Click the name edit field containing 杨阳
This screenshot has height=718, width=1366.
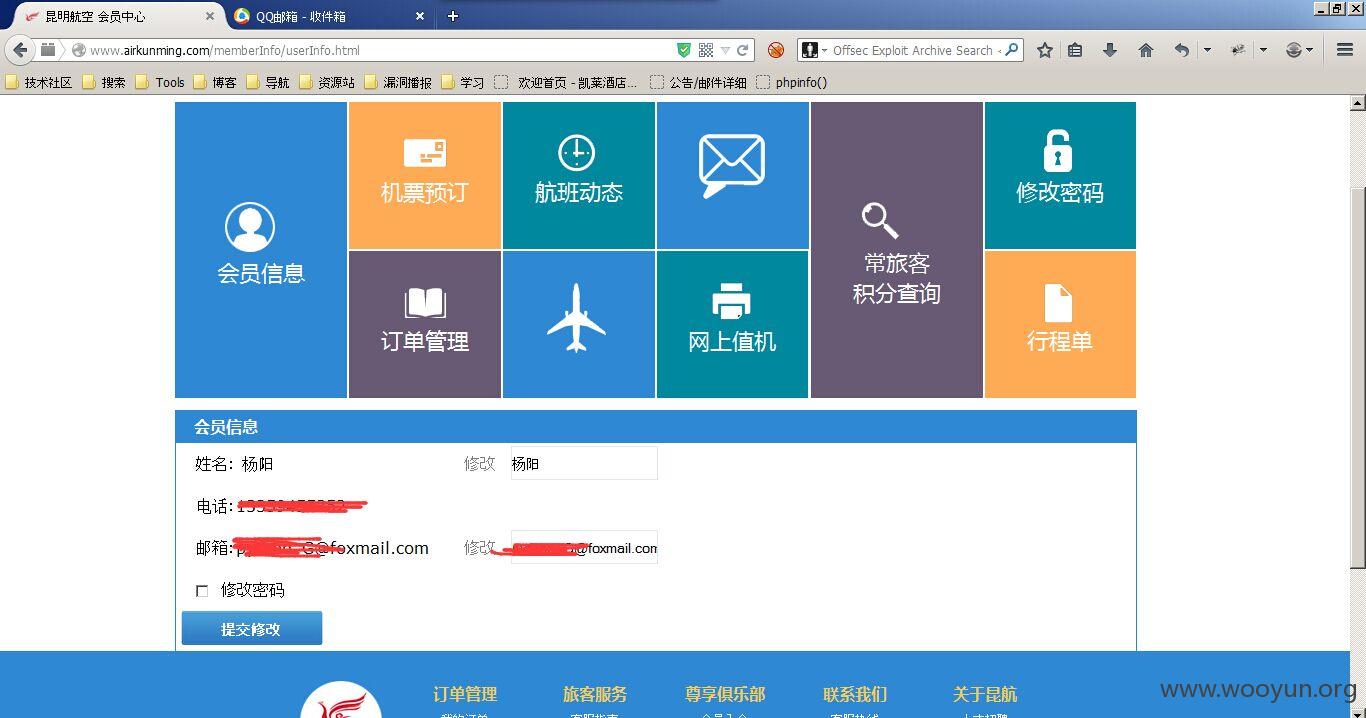point(584,464)
